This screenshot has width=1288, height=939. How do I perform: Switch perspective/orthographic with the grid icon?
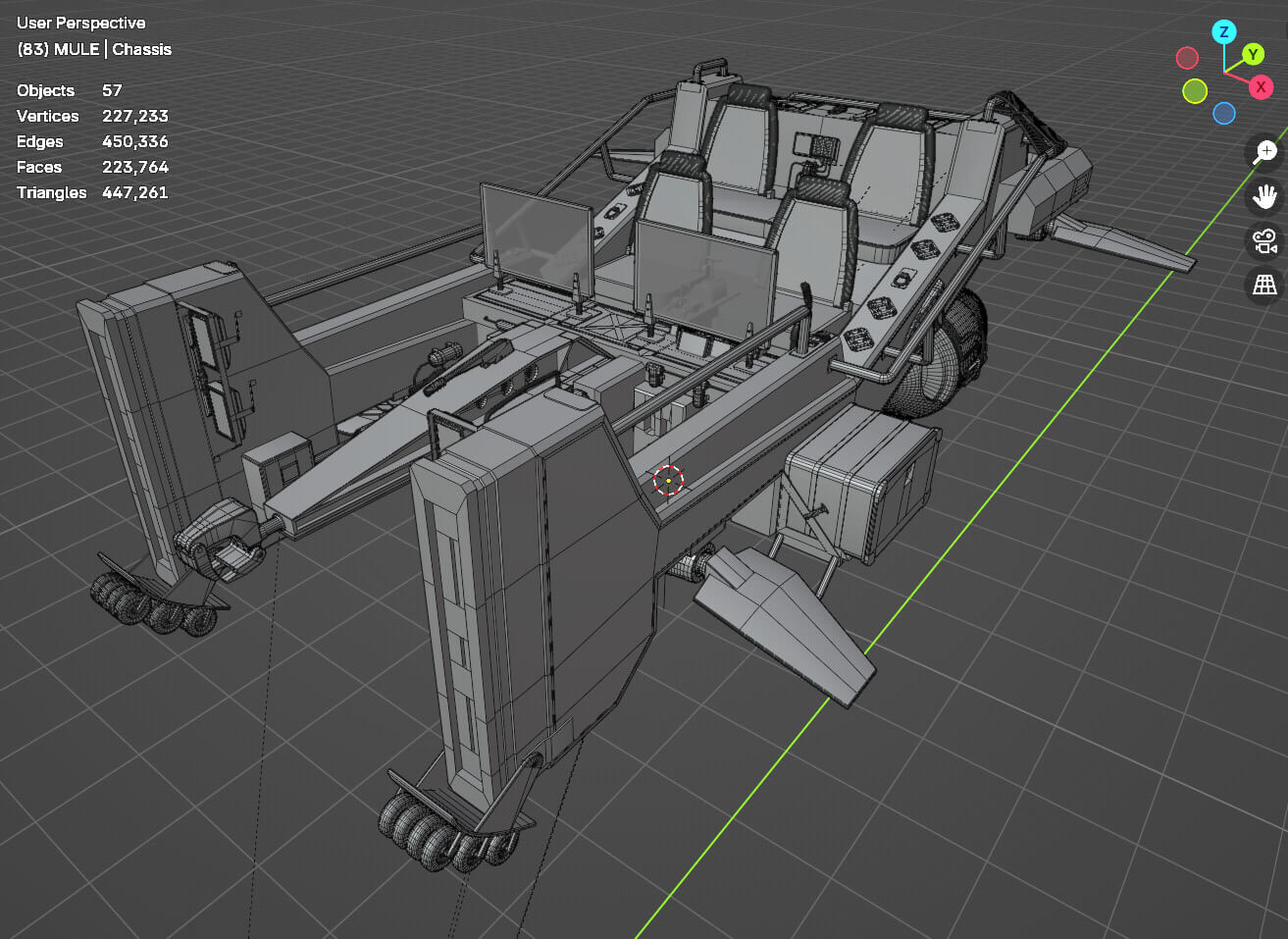click(1264, 285)
